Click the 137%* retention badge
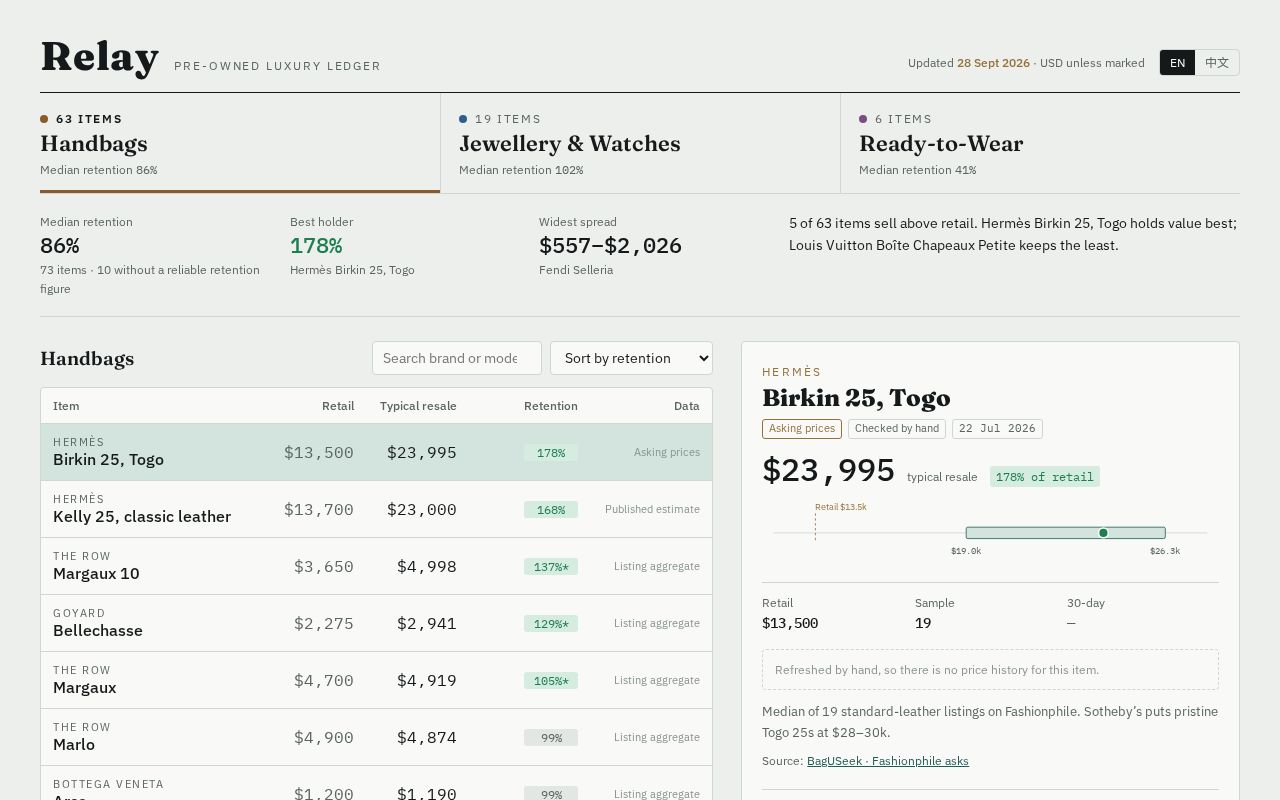The height and width of the screenshot is (800, 1280). (x=551, y=567)
